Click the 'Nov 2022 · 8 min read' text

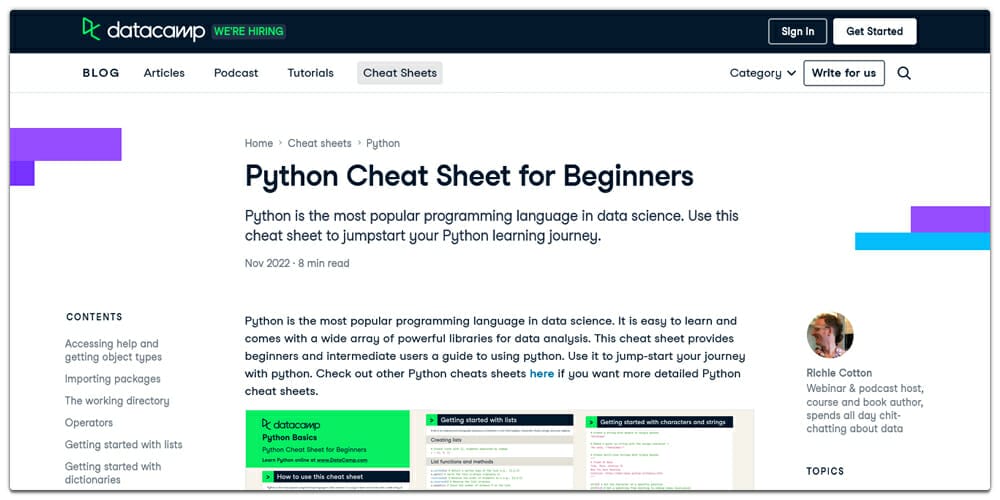[297, 263]
